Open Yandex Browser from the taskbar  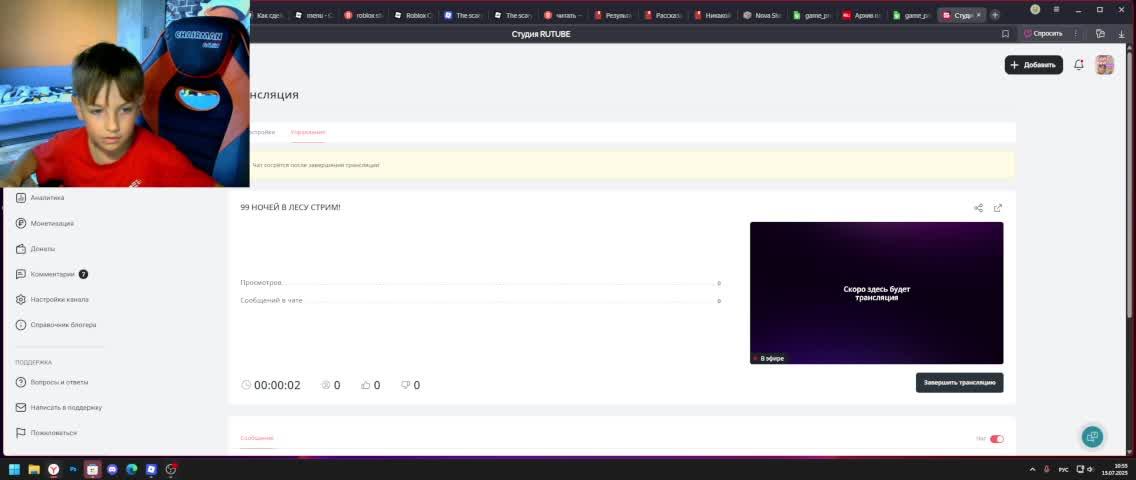tap(54, 469)
